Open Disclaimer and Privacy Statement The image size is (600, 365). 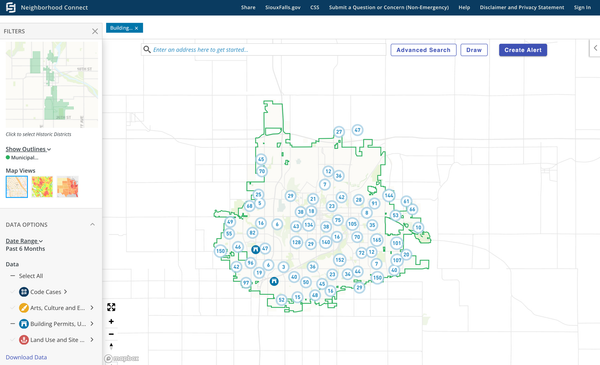522,7
